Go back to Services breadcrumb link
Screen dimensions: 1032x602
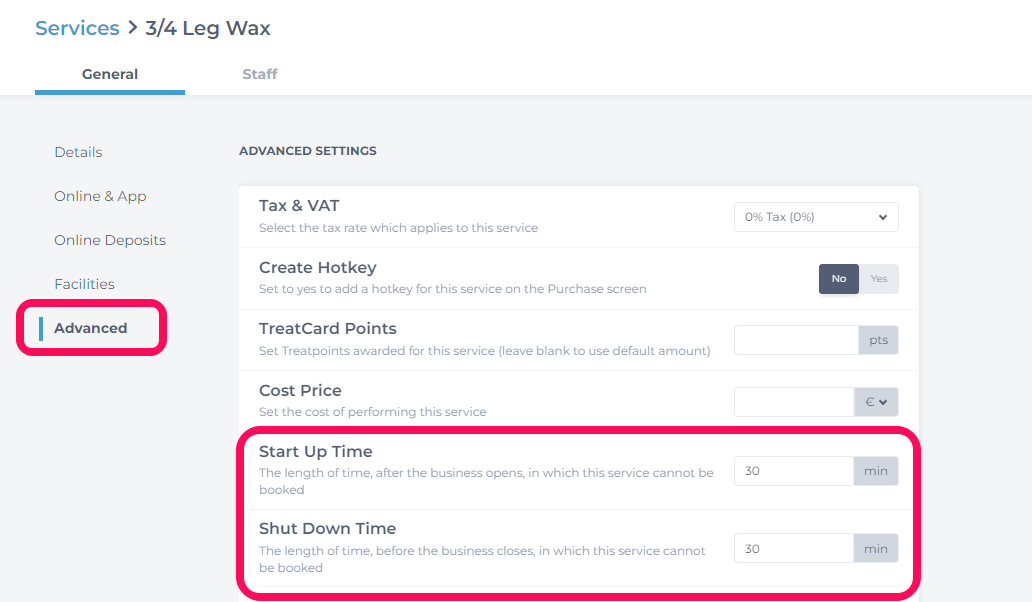77,28
